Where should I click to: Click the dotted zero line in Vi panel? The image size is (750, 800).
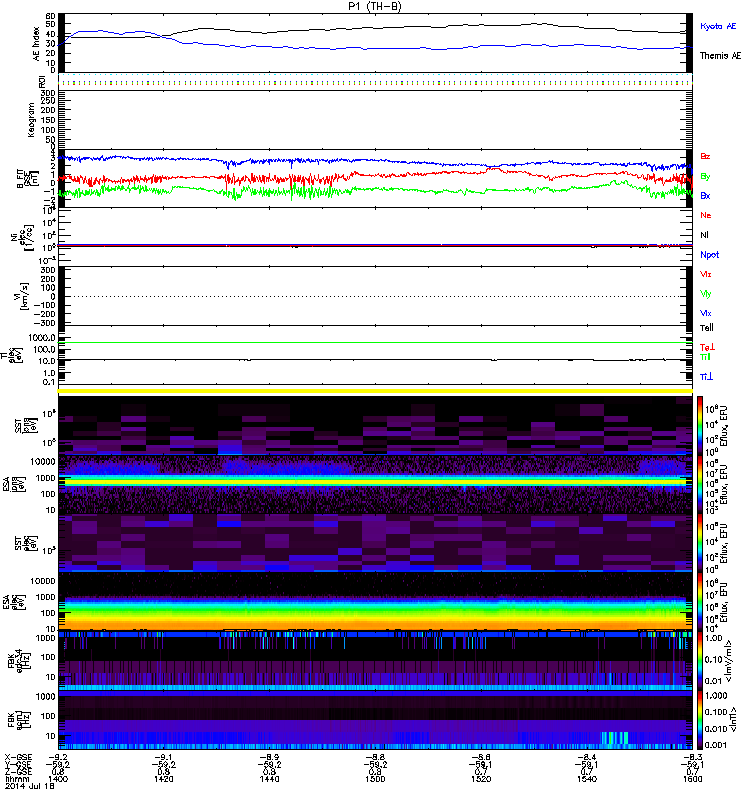375,296
